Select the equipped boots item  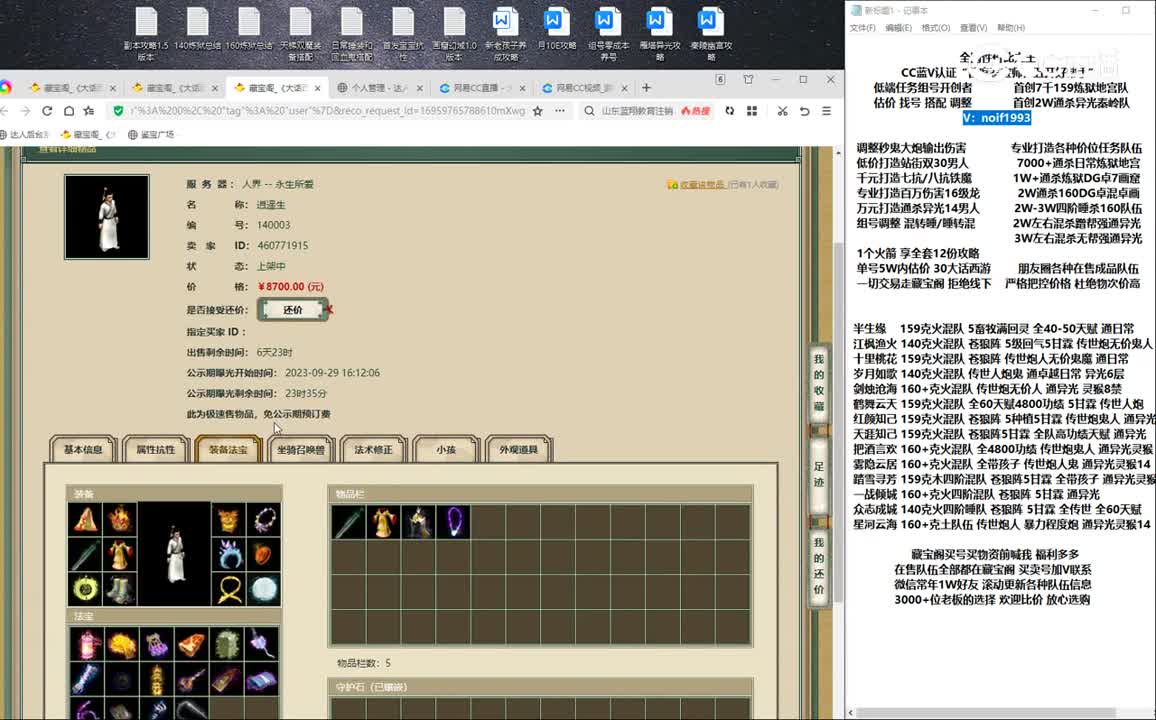tap(120, 589)
